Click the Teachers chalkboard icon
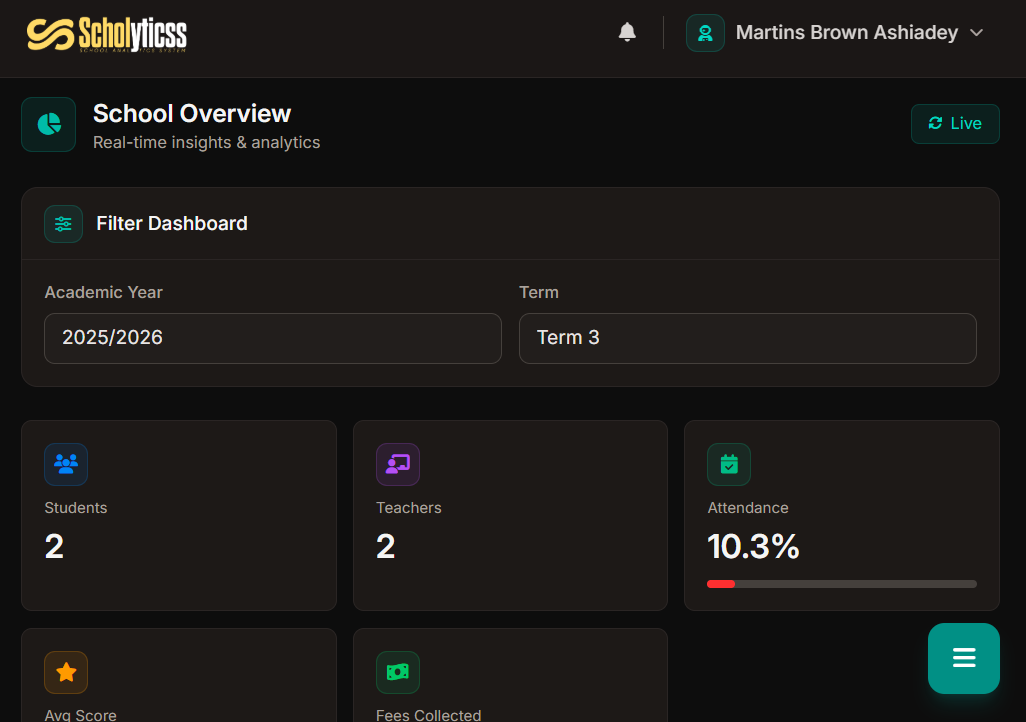This screenshot has width=1026, height=722. coord(398,464)
